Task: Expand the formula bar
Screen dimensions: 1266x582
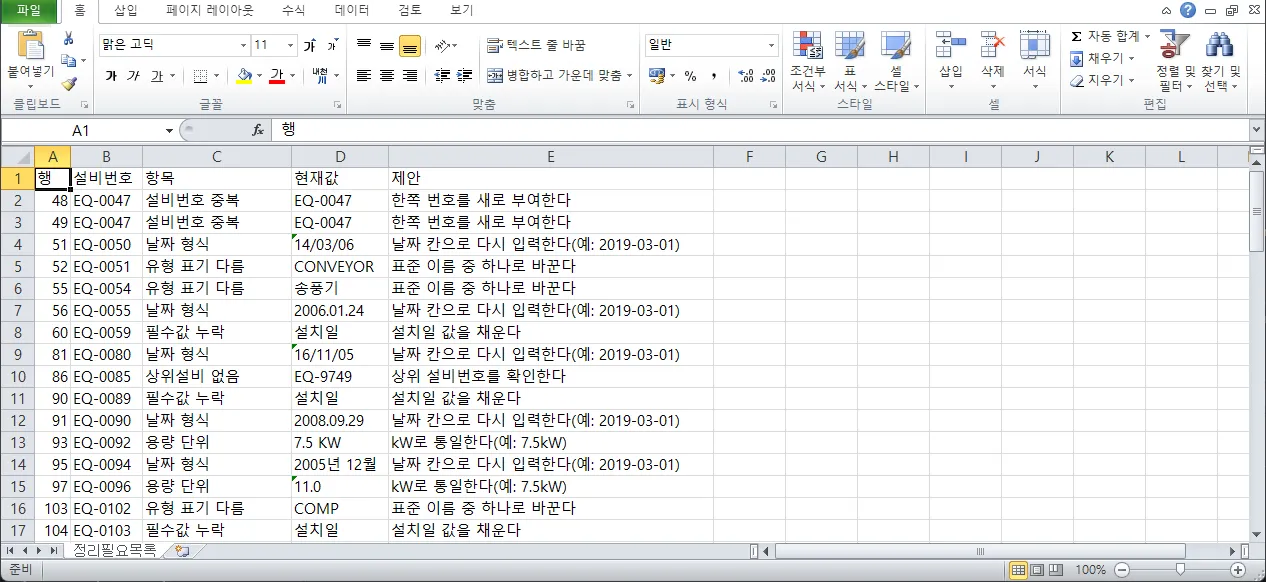Action: [x=1256, y=130]
